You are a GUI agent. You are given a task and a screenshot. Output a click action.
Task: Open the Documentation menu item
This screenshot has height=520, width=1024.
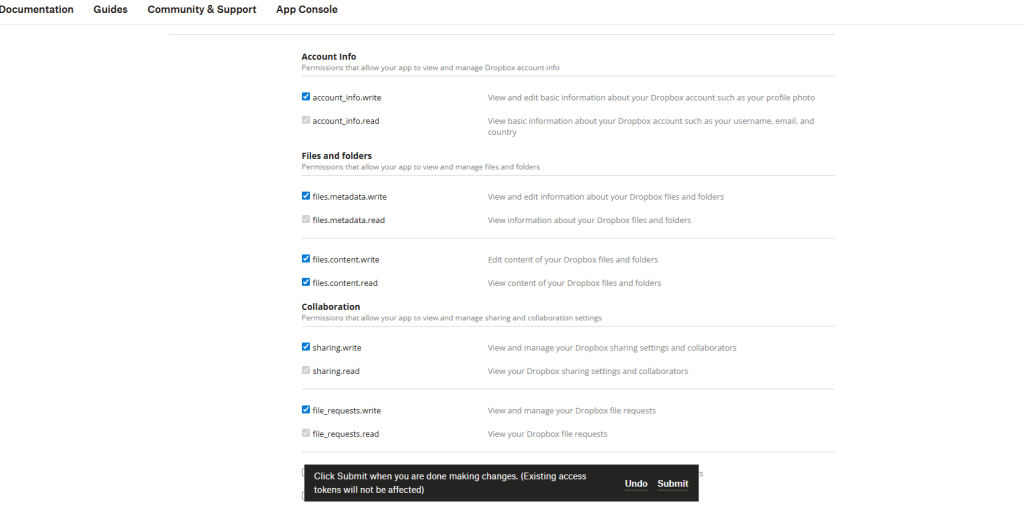coord(36,10)
